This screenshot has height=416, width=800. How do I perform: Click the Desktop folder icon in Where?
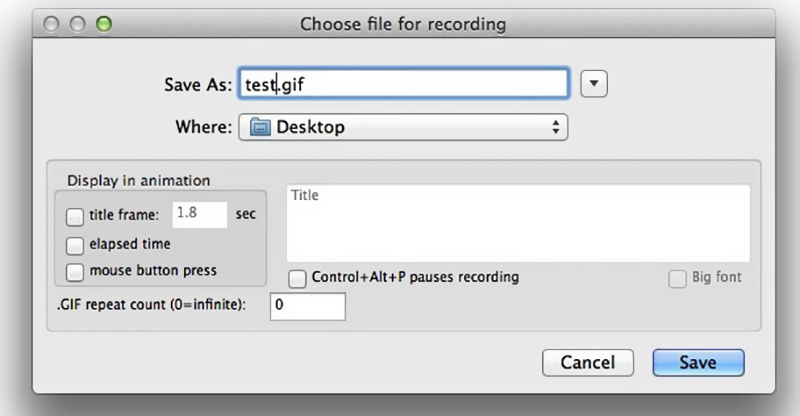pos(259,127)
